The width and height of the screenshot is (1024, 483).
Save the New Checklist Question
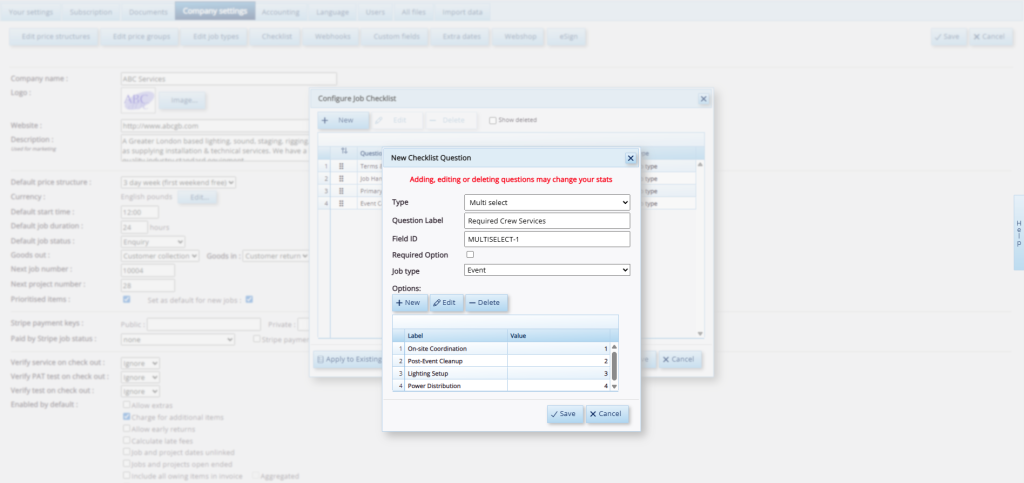click(565, 414)
